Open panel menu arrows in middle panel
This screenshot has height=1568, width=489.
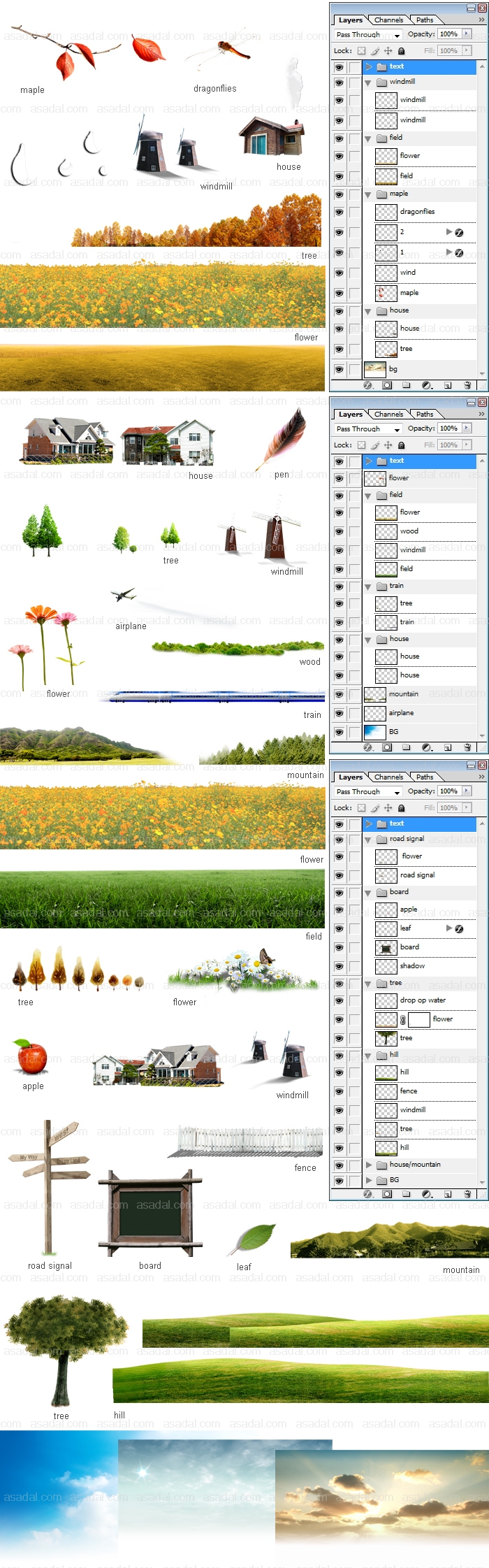click(481, 415)
